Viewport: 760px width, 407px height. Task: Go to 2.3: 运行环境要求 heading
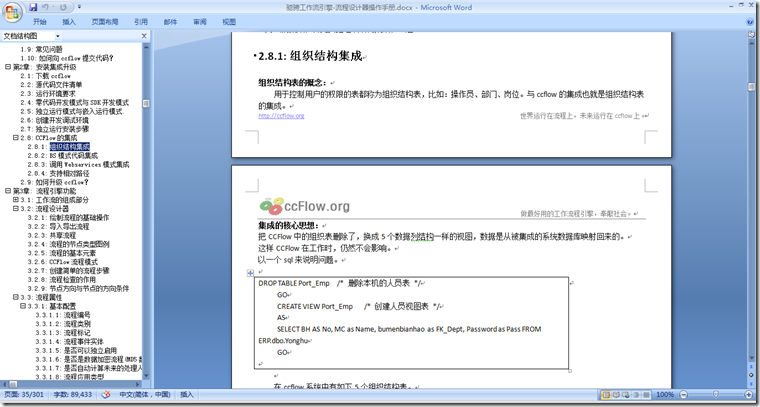click(48, 94)
